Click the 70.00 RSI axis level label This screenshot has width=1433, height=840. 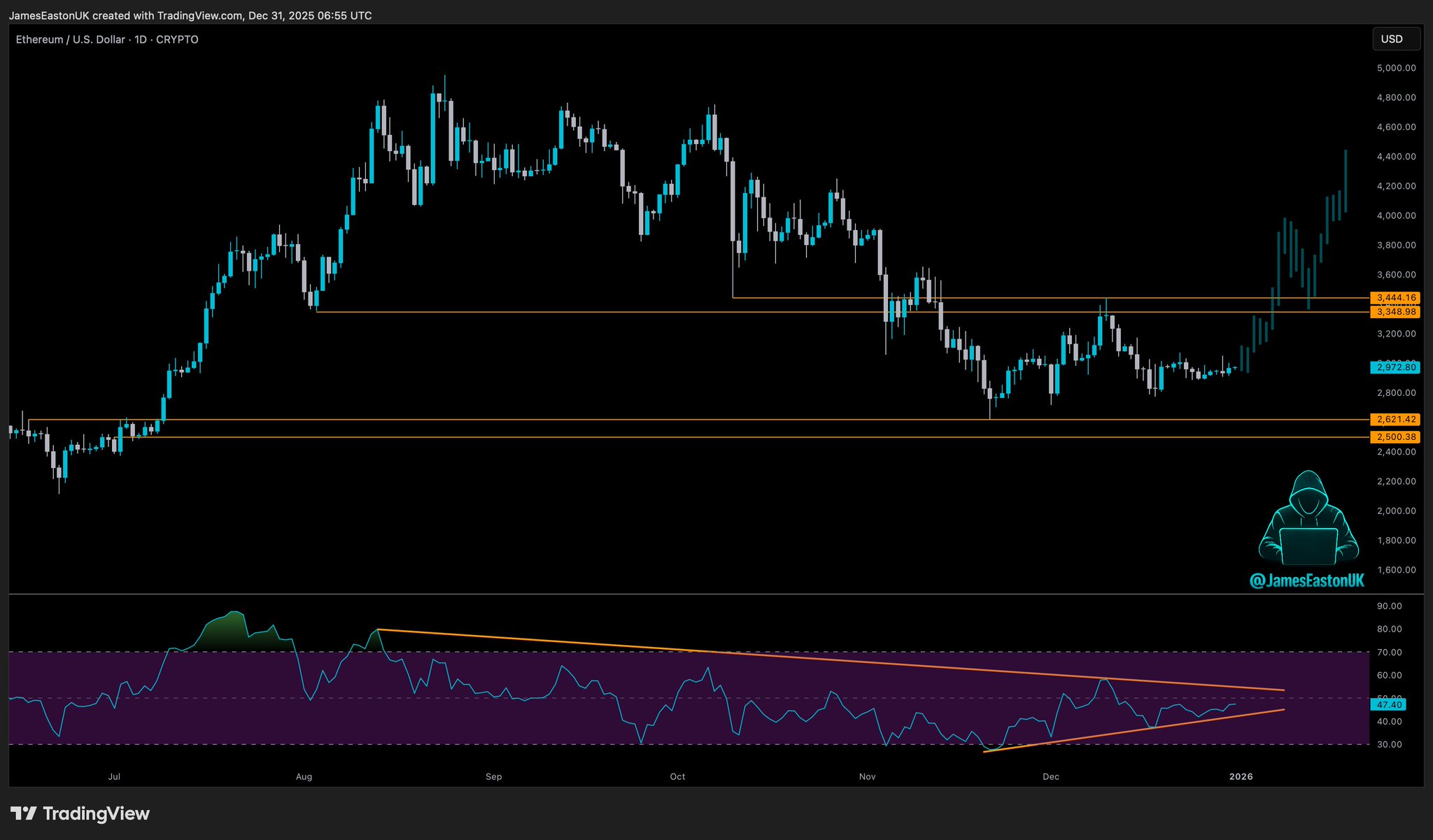click(x=1389, y=653)
